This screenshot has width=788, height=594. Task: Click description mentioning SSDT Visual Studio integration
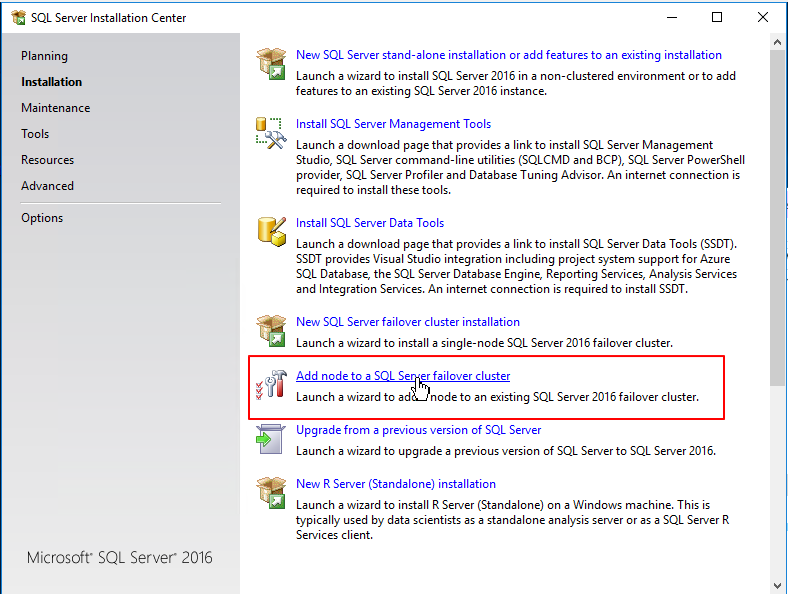pyautogui.click(x=516, y=266)
